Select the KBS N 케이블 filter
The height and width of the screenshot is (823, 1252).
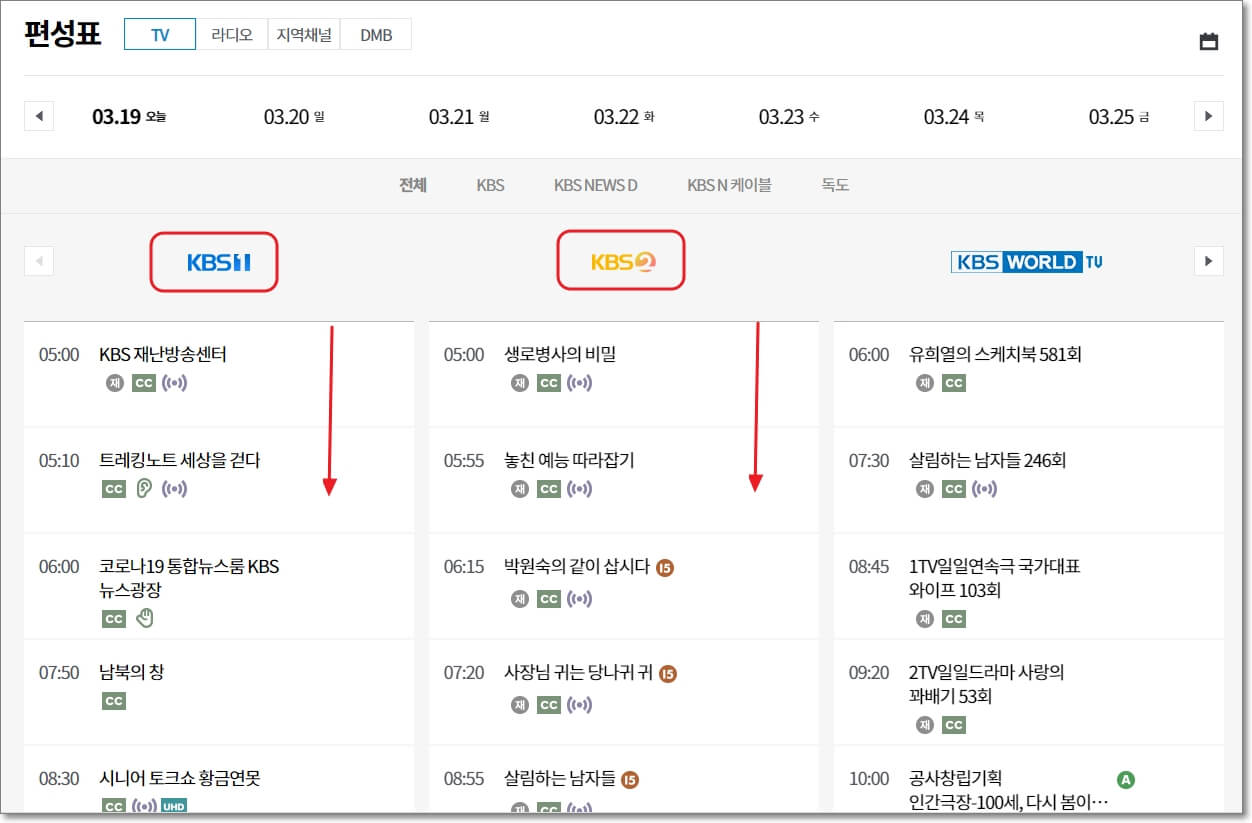click(729, 185)
